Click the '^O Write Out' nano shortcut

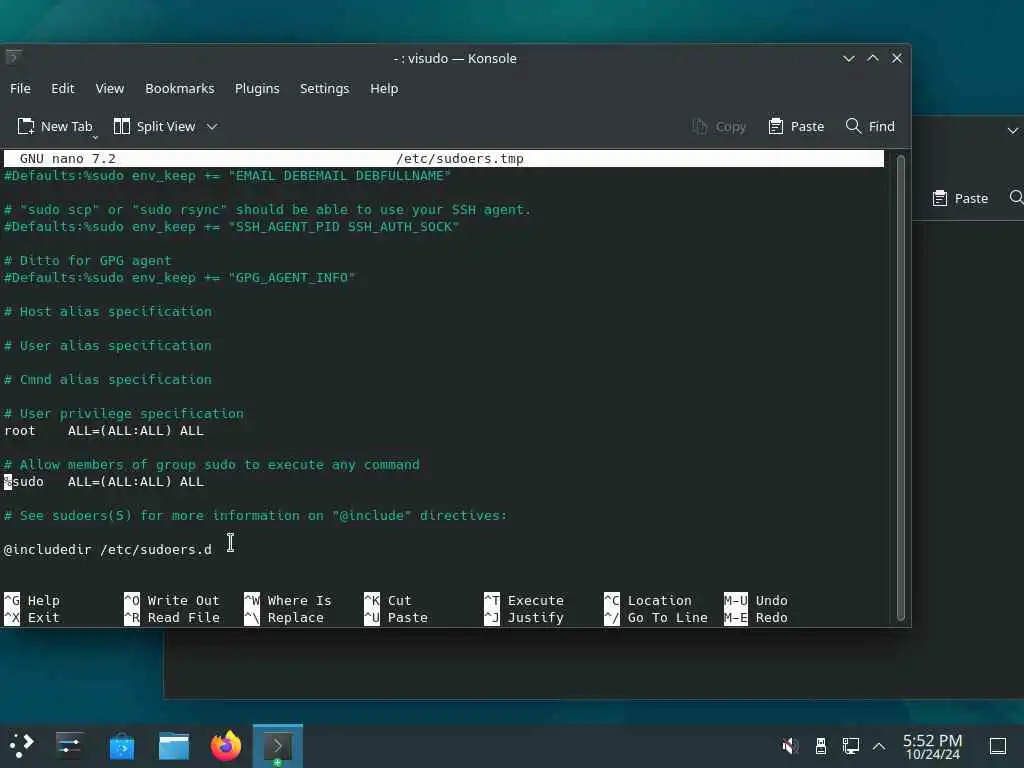click(x=172, y=601)
